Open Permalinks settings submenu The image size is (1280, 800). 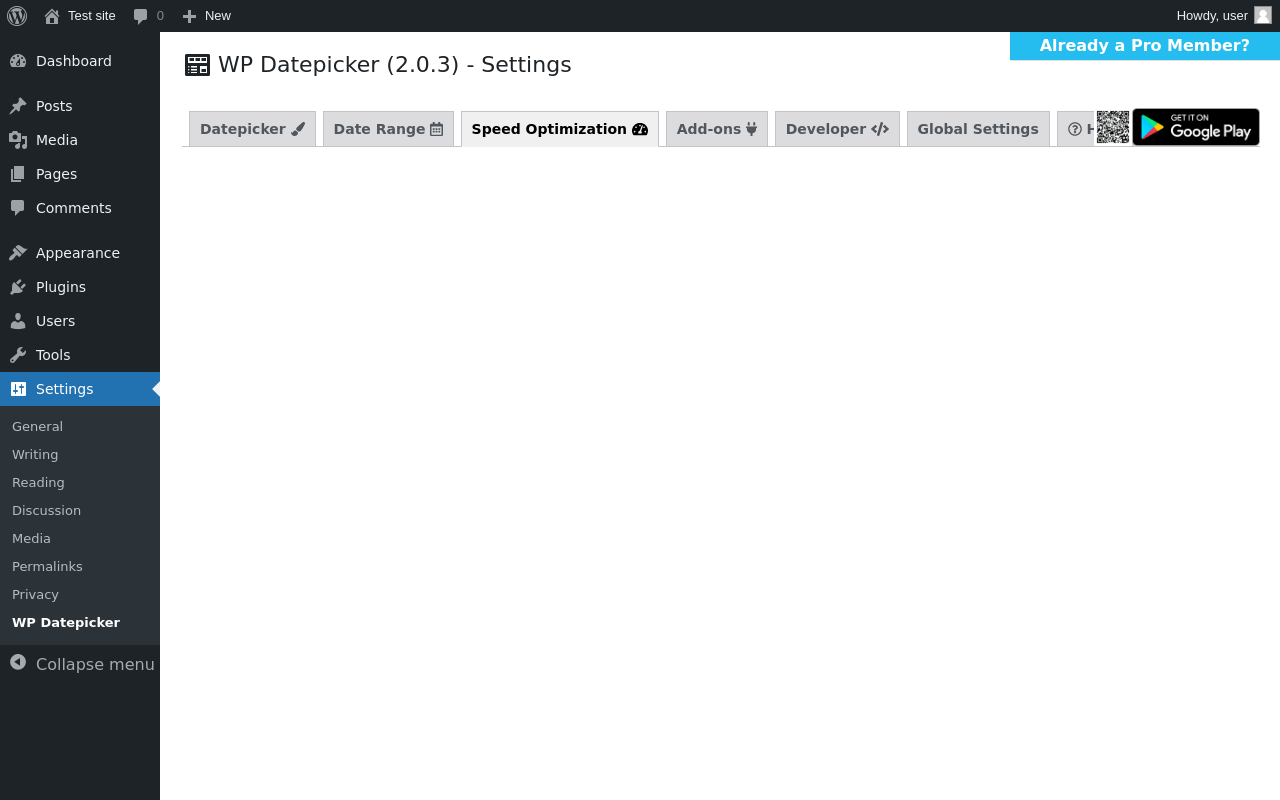coord(80,566)
